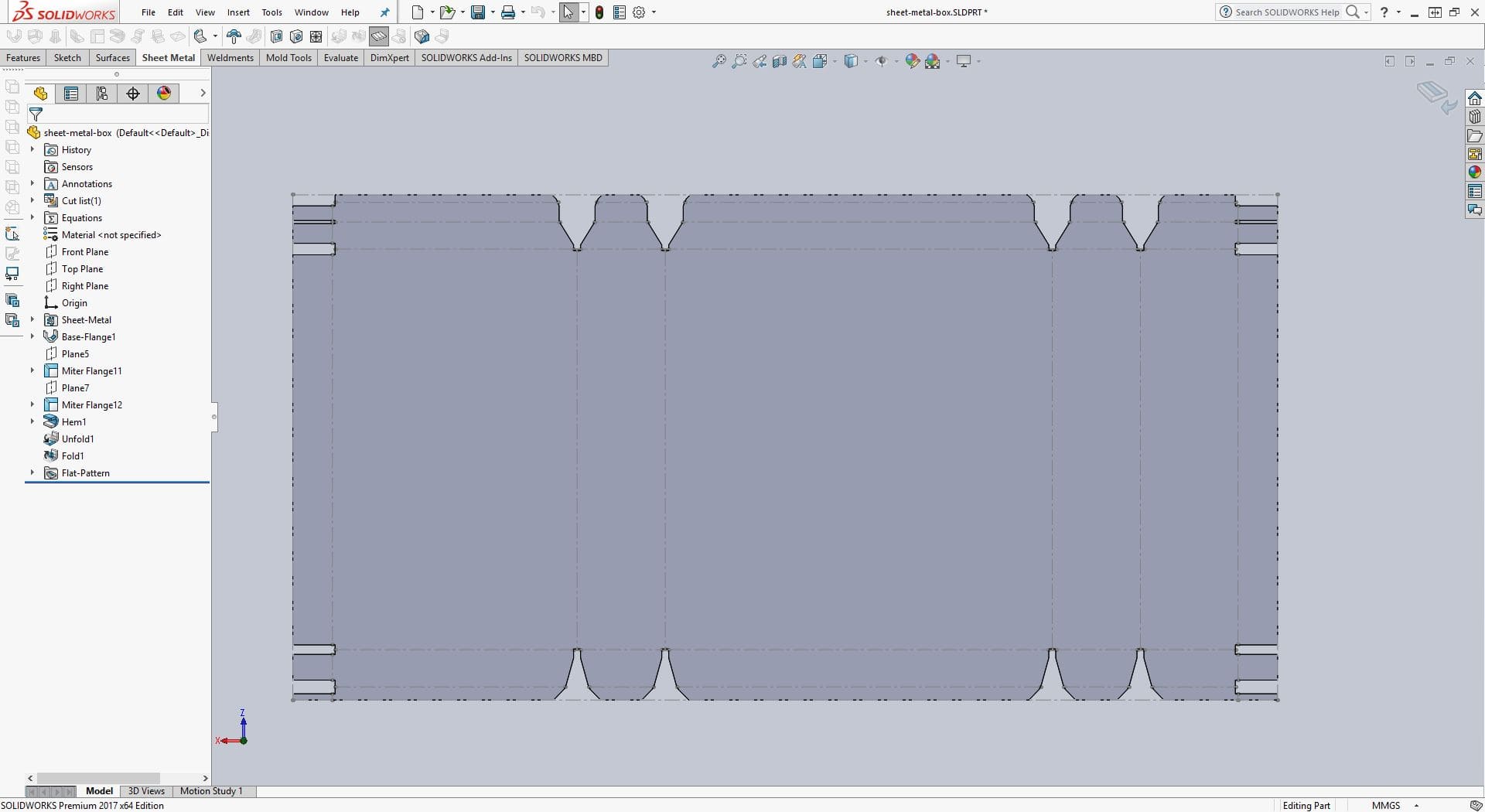
Task: Click the Previous View icon
Action: [x=760, y=61]
